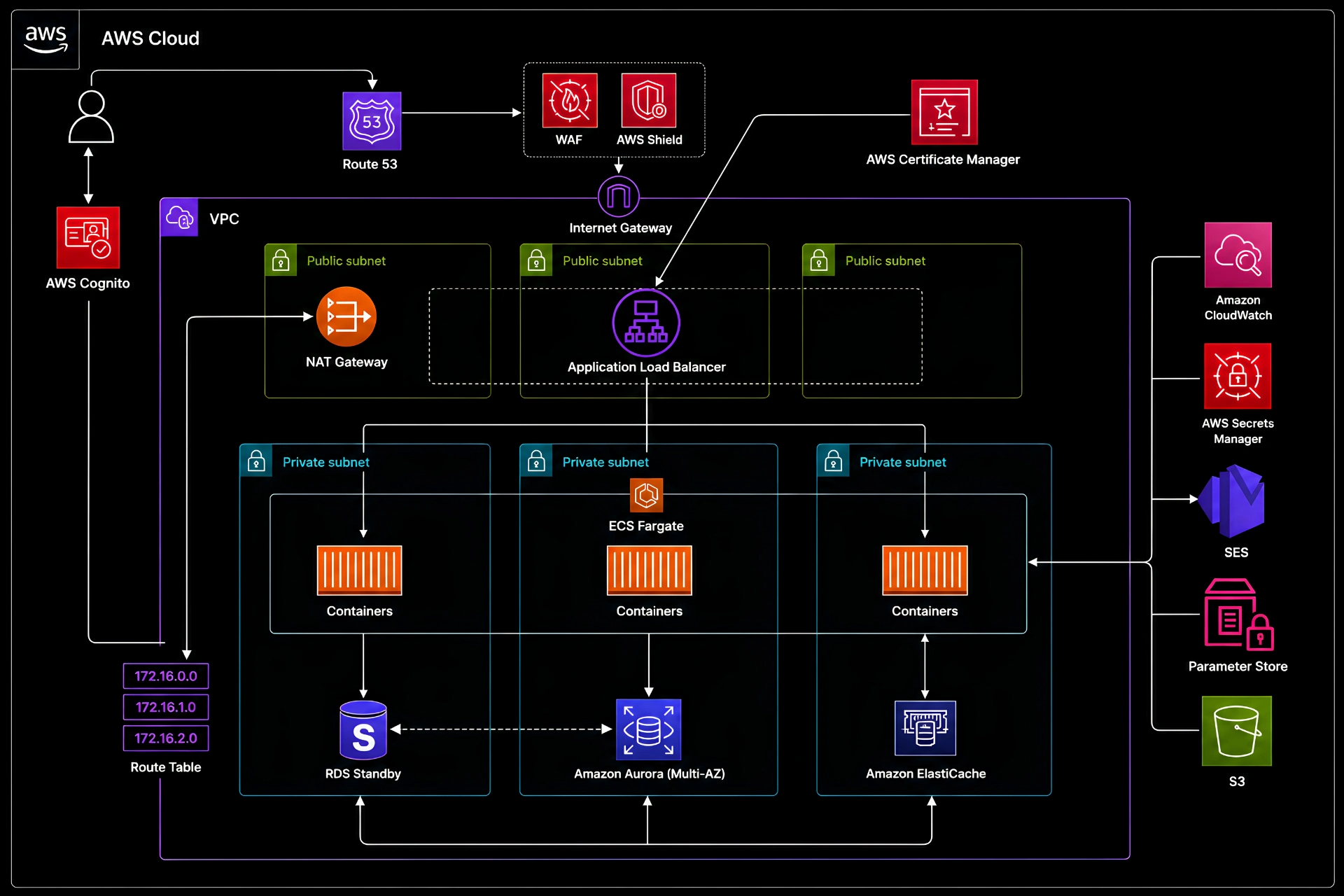Click the VPC cloud icon
This screenshot has height=896, width=1344.
179,218
